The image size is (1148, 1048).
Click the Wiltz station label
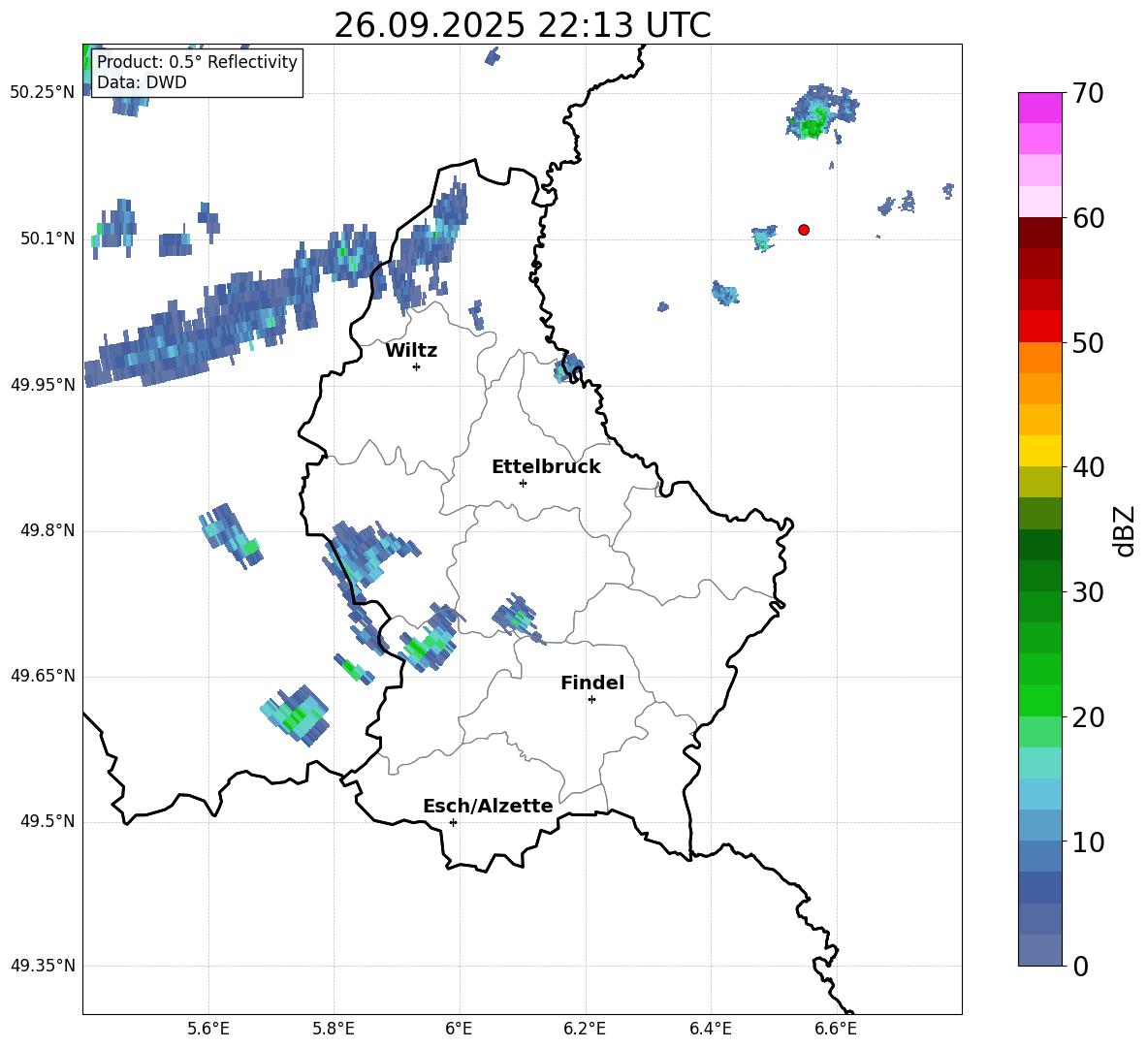[411, 351]
